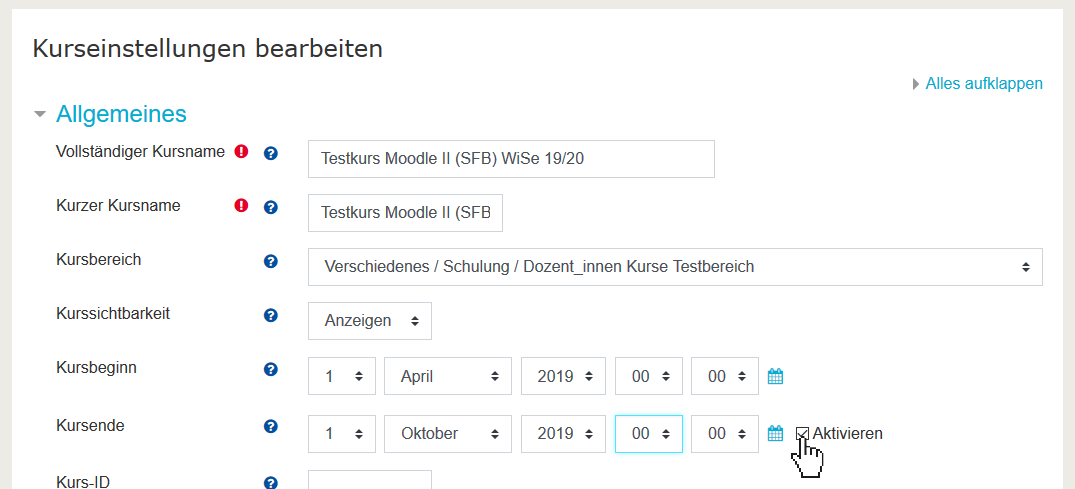The image size is (1075, 489).
Task: Open help icon for Kurzer Kursname
Action: [x=270, y=208]
